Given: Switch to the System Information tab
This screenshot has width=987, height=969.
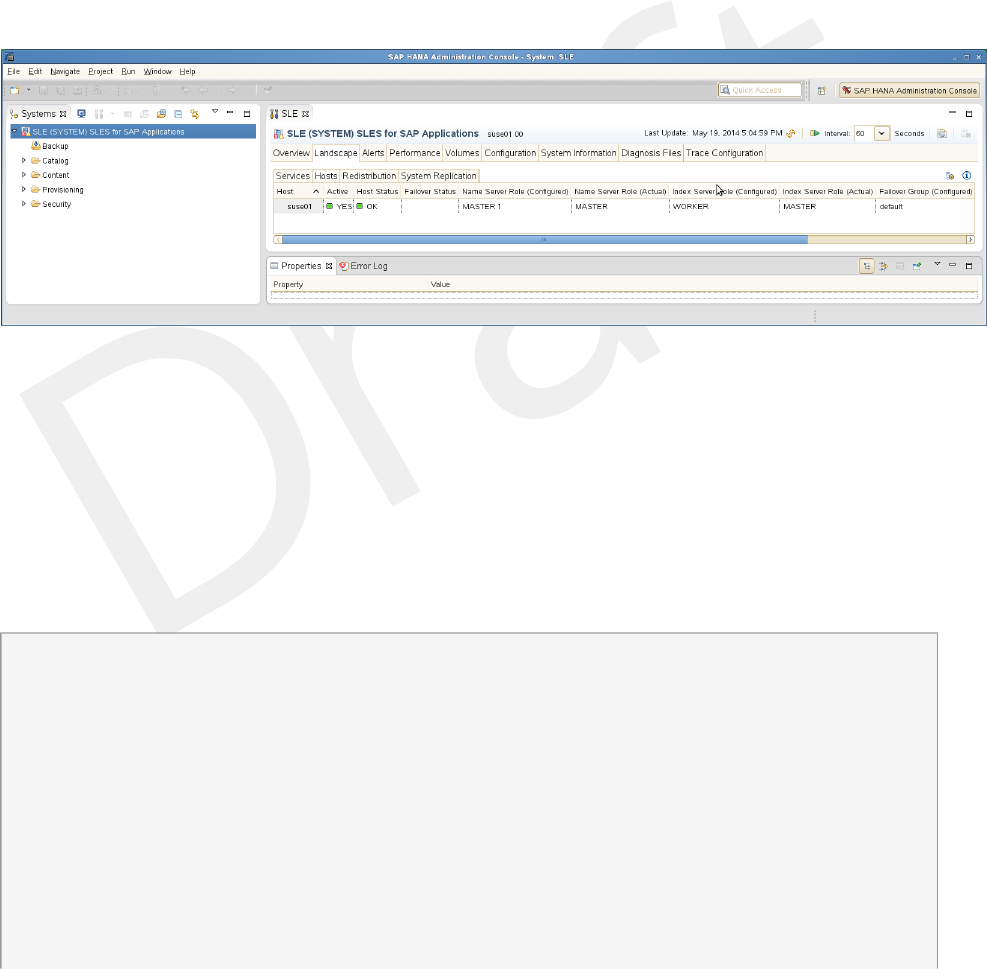Looking at the screenshot, I should point(578,153).
